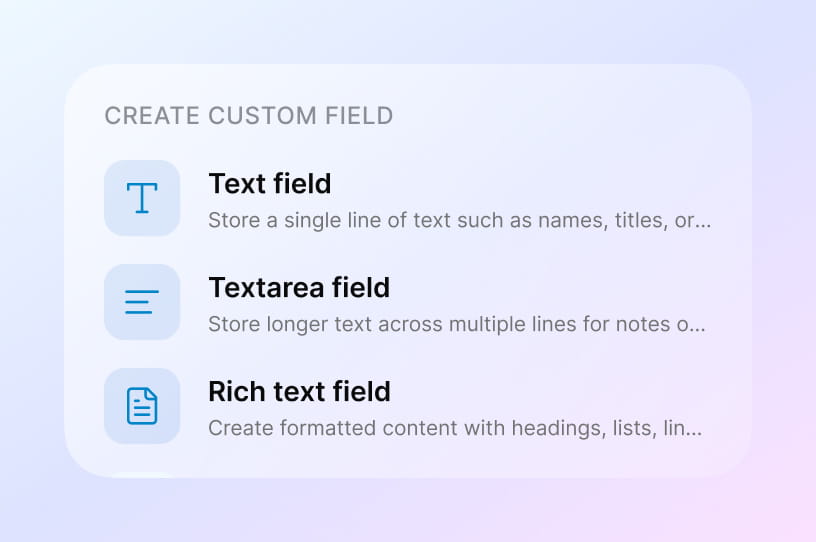
Task: Select the Textarea field lines icon
Action: (142, 302)
